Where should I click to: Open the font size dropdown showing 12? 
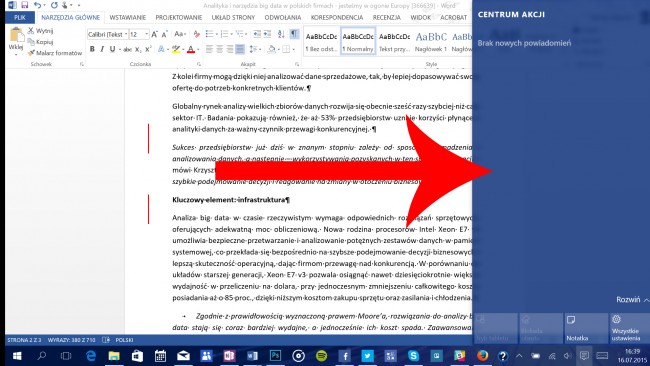point(139,34)
